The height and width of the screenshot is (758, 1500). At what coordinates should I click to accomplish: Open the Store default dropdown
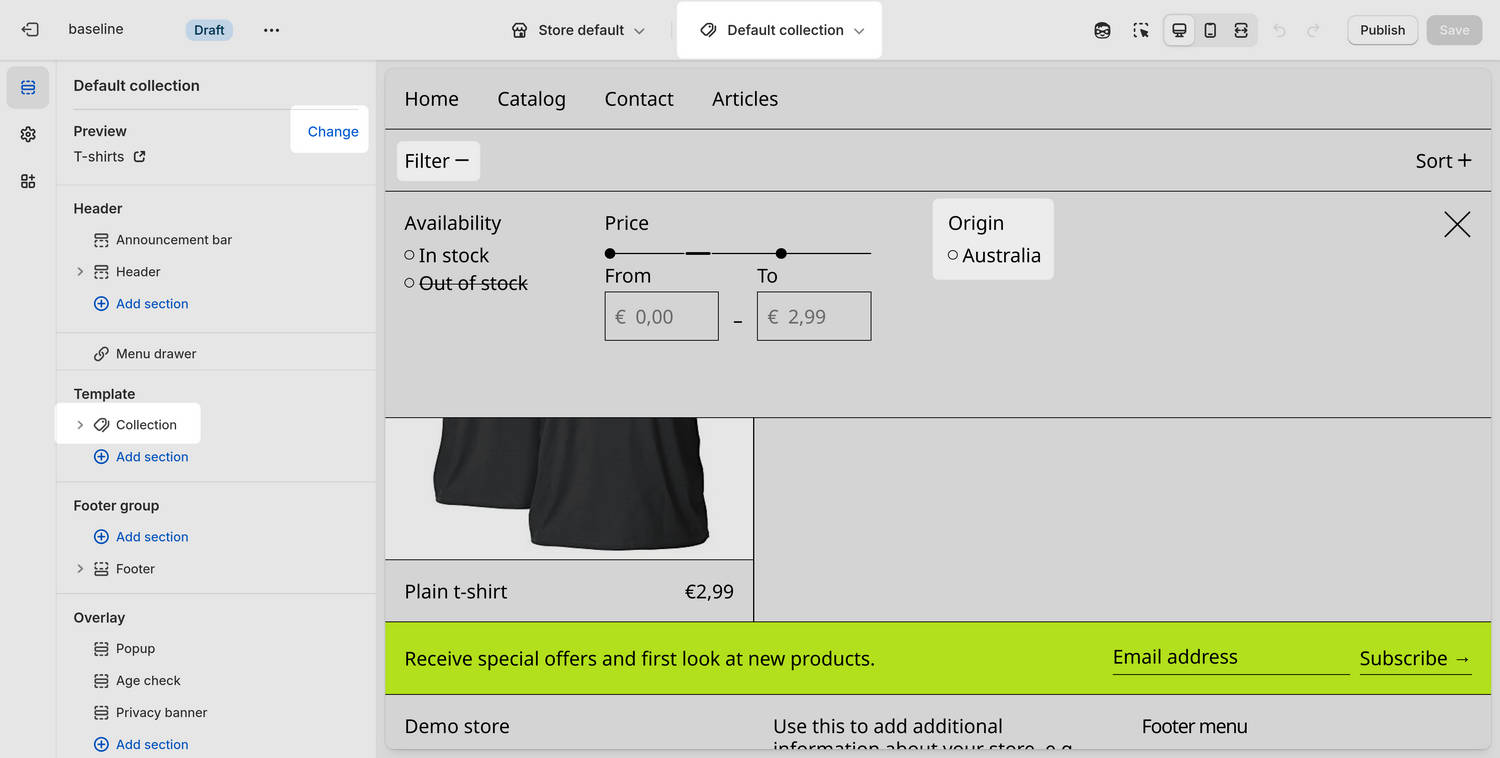[578, 30]
